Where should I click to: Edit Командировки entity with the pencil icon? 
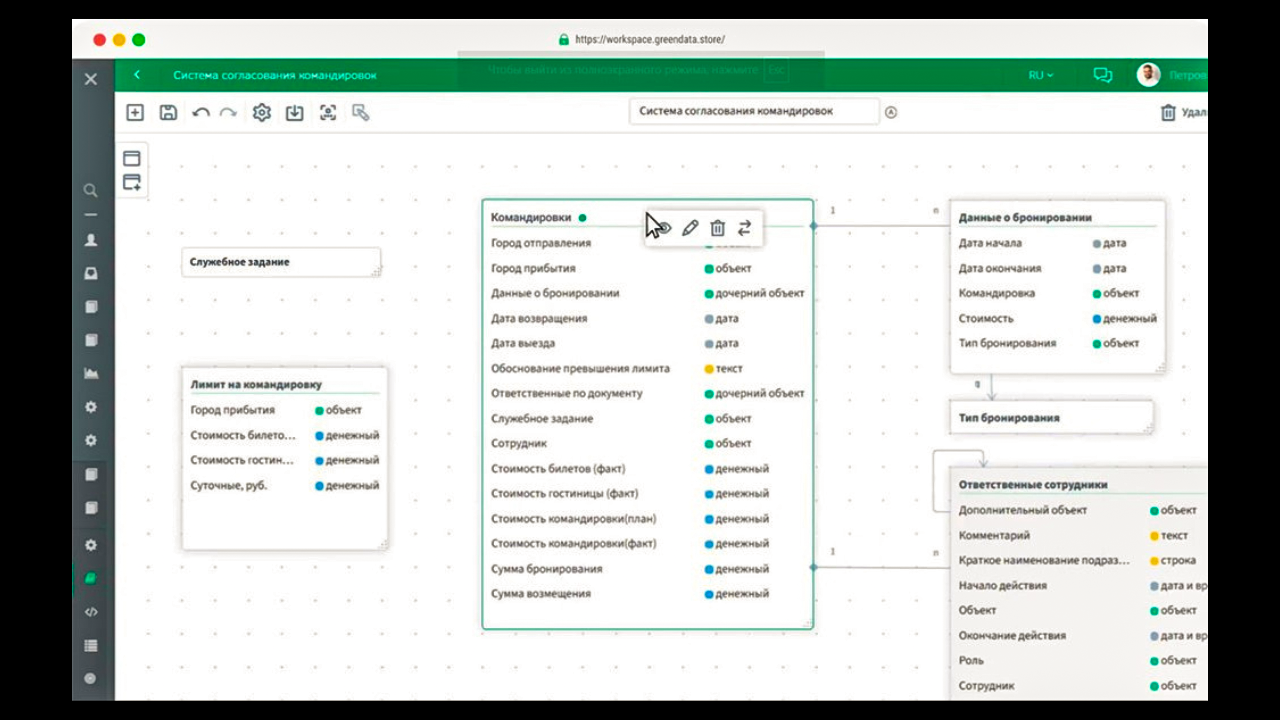(x=690, y=228)
